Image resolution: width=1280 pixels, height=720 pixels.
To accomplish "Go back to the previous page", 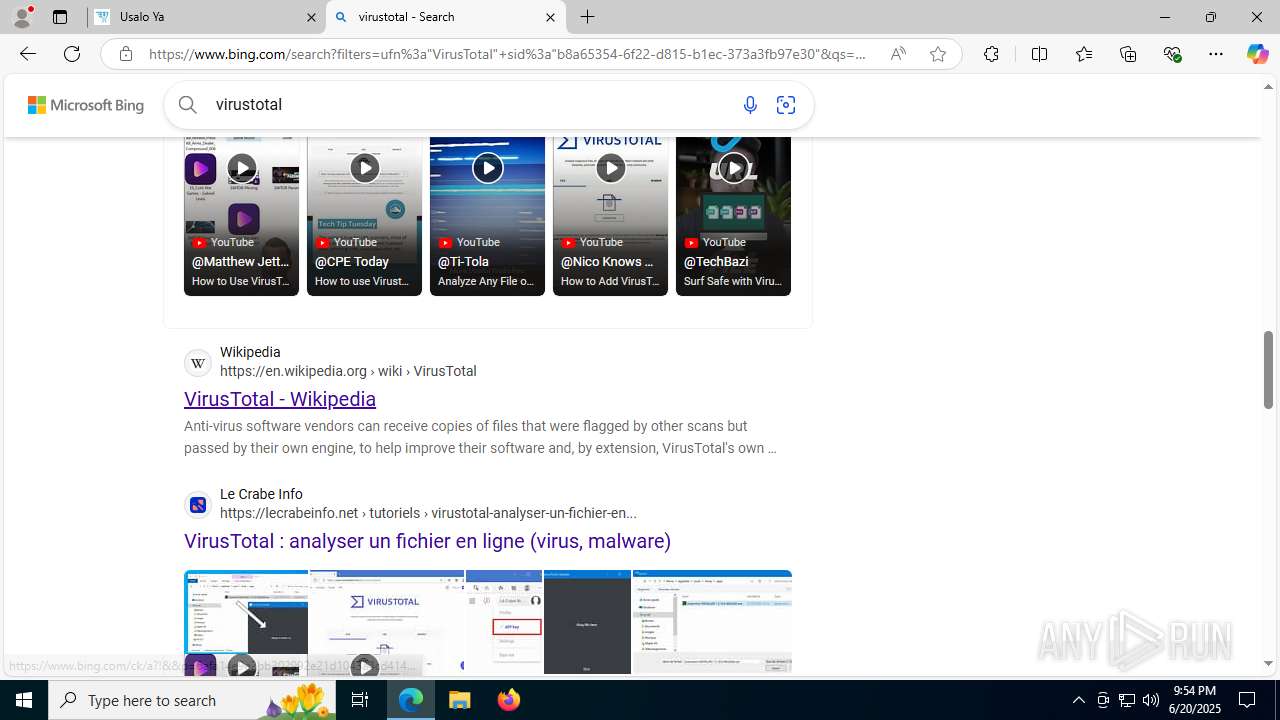I will click(x=27, y=54).
